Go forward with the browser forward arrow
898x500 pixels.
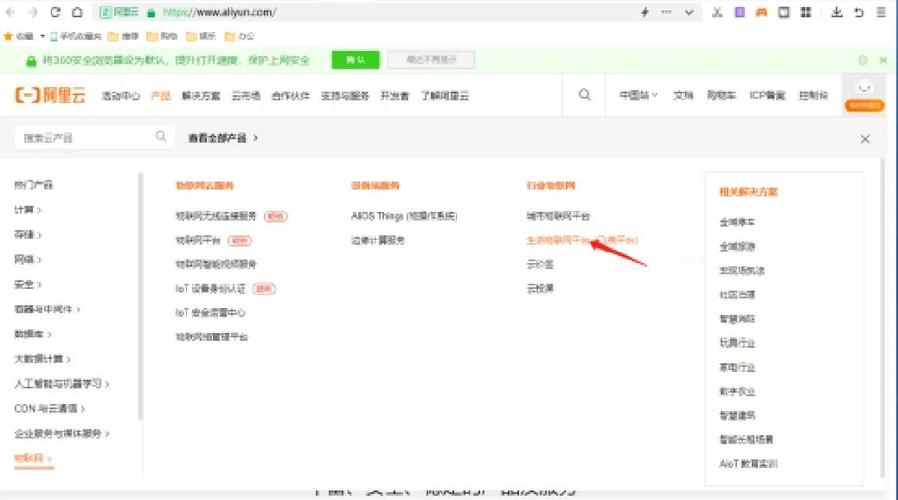pyautogui.click(x=33, y=12)
